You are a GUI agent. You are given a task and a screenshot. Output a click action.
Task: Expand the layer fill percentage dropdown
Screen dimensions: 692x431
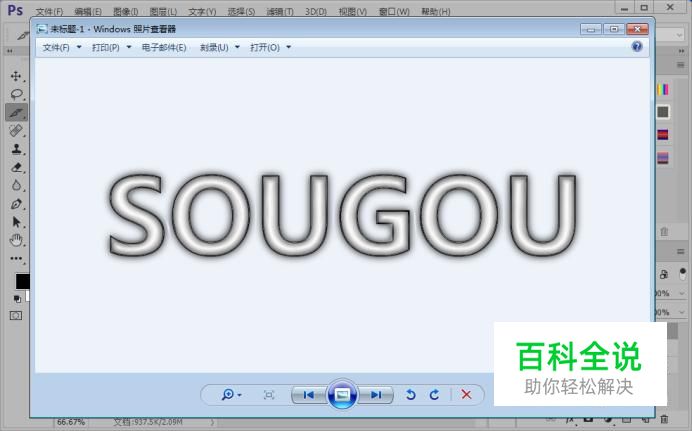click(682, 312)
